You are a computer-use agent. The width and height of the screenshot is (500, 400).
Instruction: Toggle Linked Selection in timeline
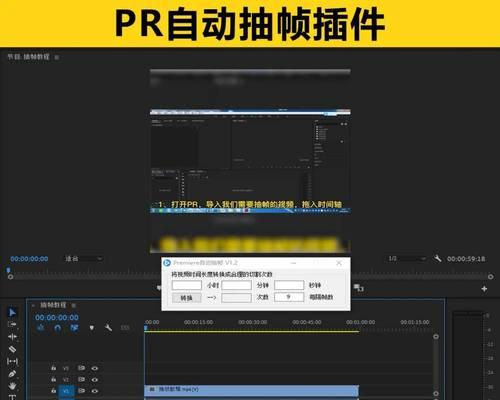tap(74, 328)
